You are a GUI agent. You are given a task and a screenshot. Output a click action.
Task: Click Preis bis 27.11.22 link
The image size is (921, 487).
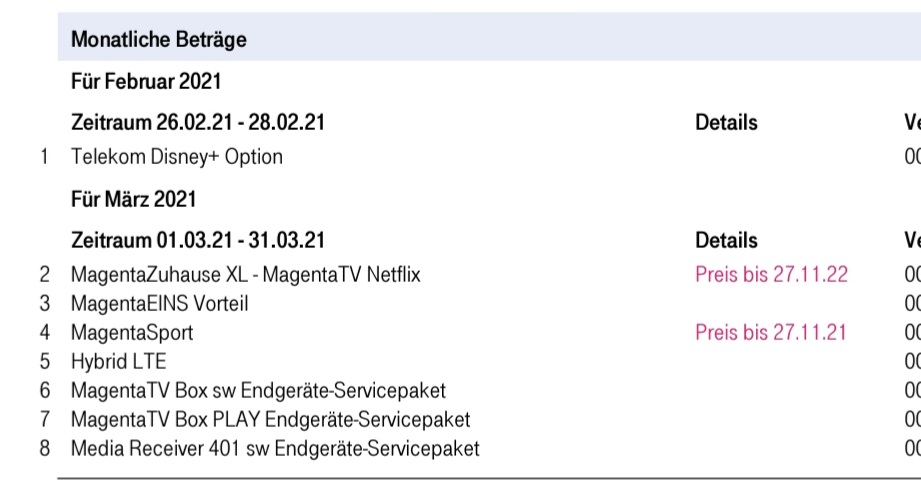point(771,274)
